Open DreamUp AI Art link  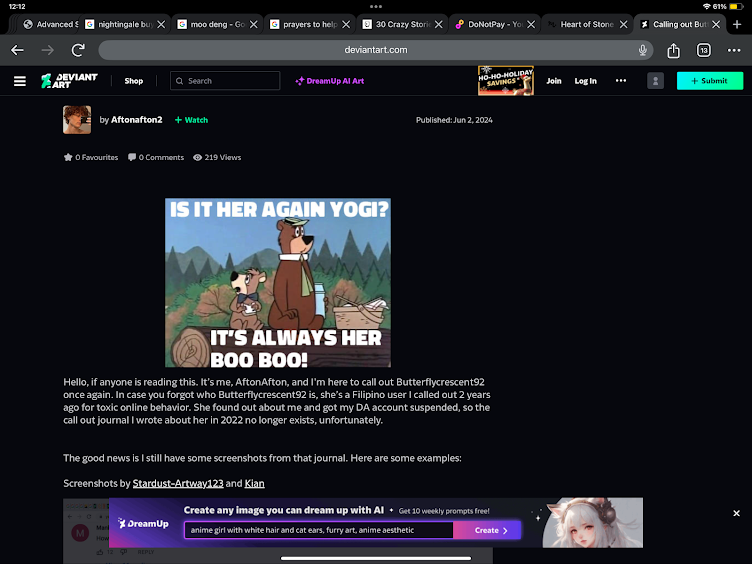coord(329,81)
